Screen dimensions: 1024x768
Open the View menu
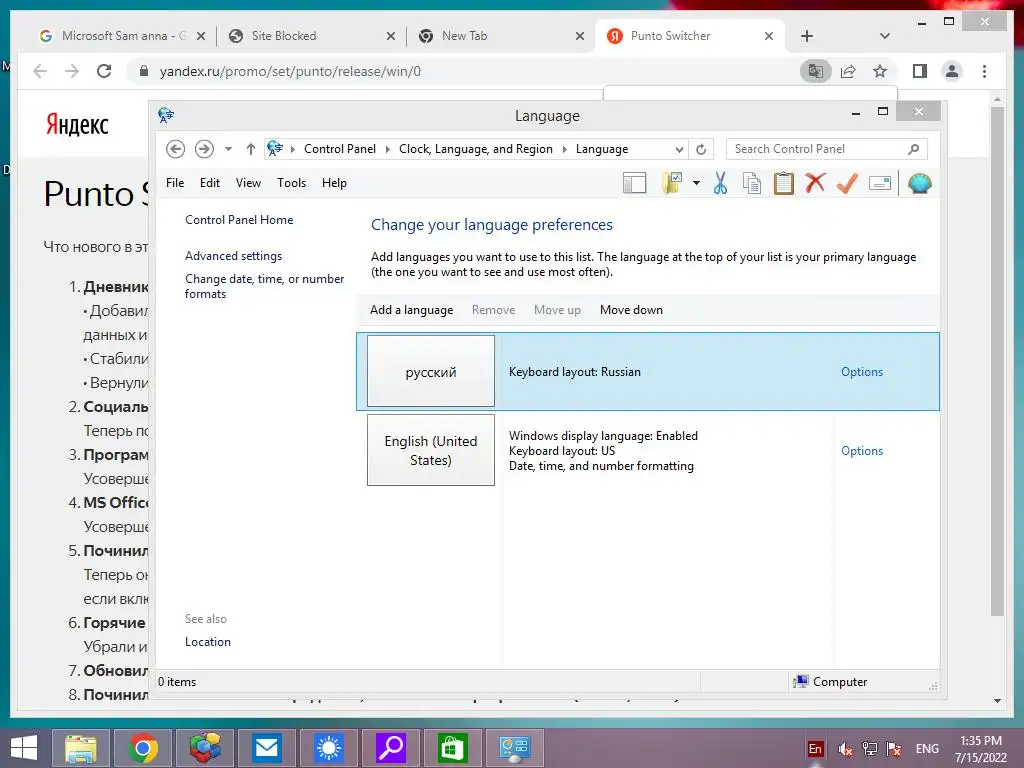(x=248, y=183)
